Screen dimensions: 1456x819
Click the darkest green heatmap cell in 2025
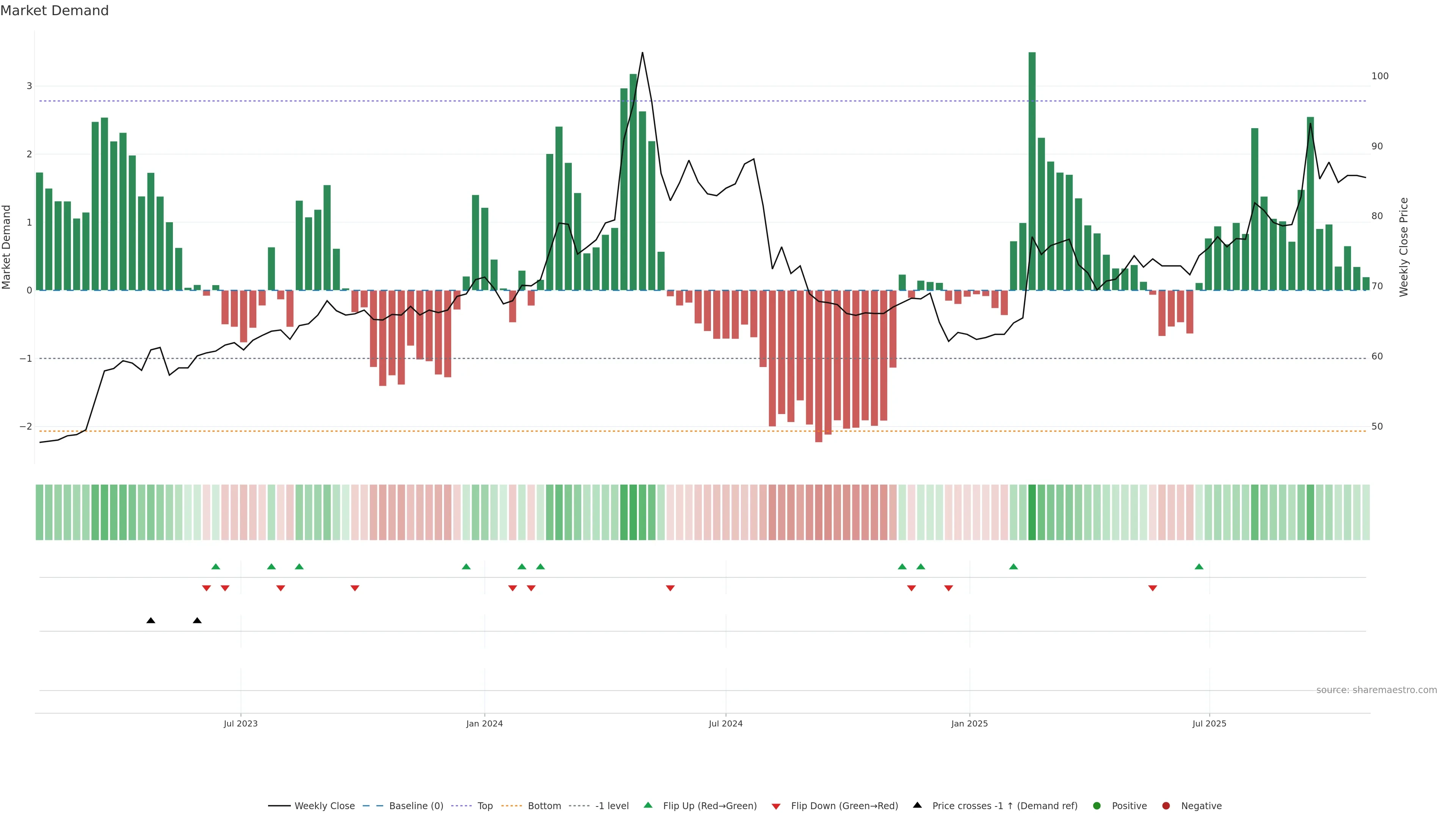(x=1032, y=512)
